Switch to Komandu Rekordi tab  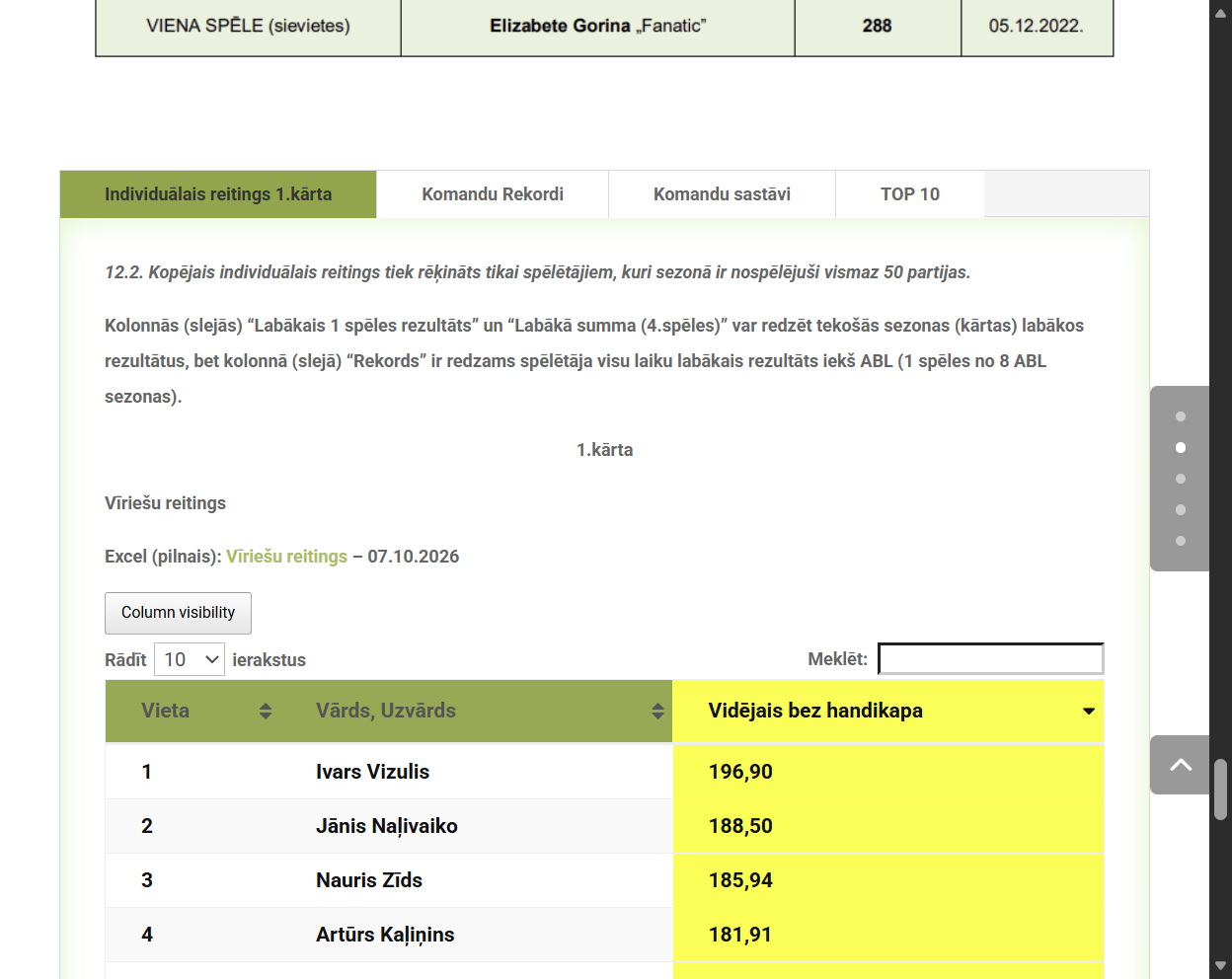pyautogui.click(x=493, y=194)
